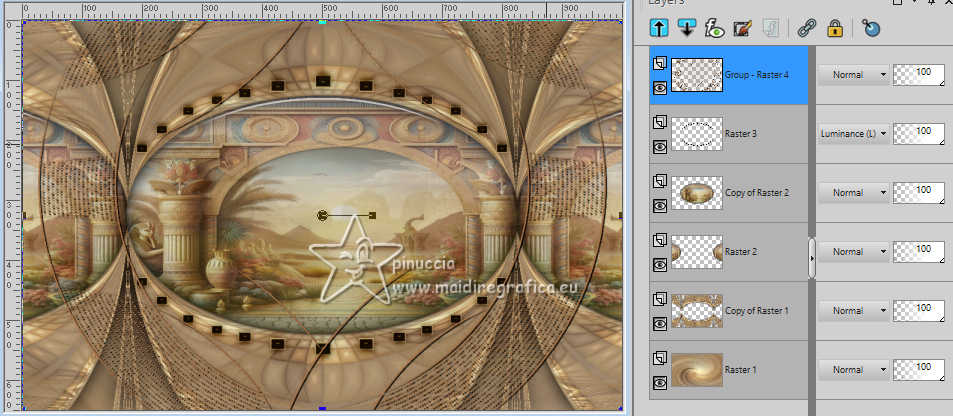The width and height of the screenshot is (953, 416).
Task: Click opacity field of Copy of Raster 1
Action: pos(918,311)
